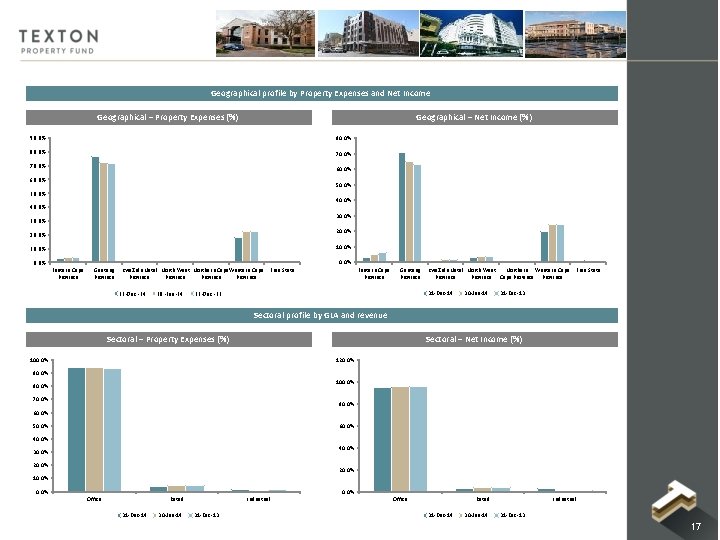Click tan Office bar in Sectoral Net Income
Screen dimensions: 720x540
click(x=400, y=439)
